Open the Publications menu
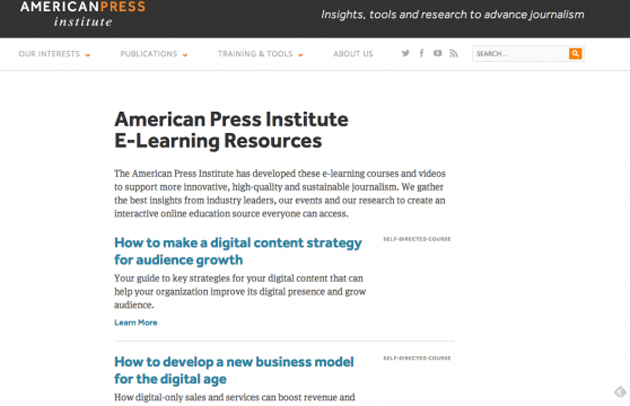 point(149,54)
